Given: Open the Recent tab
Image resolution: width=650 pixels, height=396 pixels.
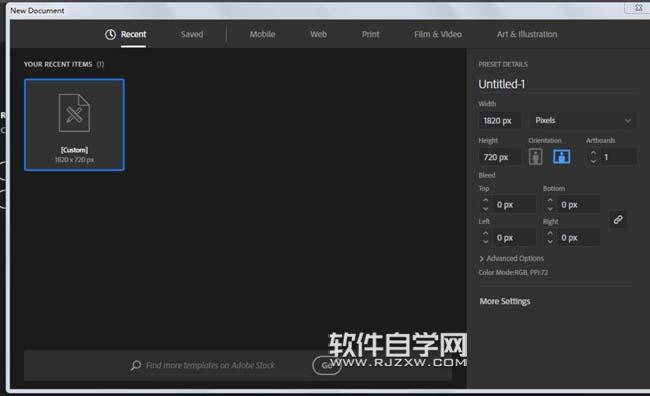Looking at the screenshot, I should [x=133, y=34].
